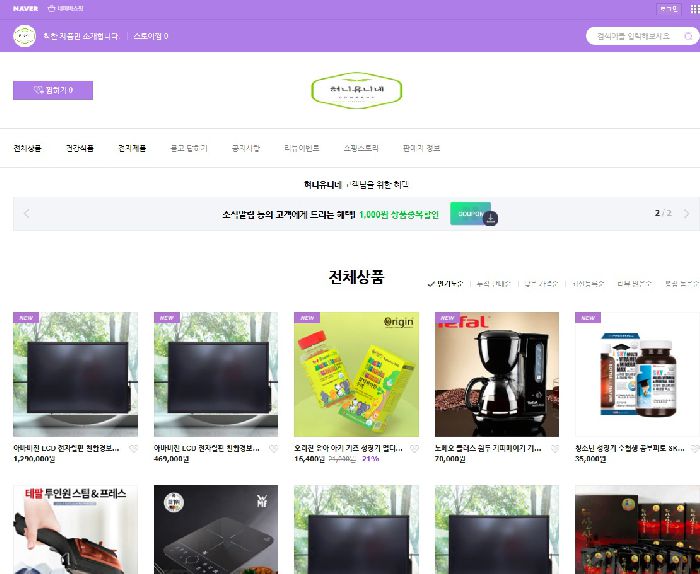700x574 pixels.
Task: Click the purple 찜하기 button
Action: tap(52, 91)
